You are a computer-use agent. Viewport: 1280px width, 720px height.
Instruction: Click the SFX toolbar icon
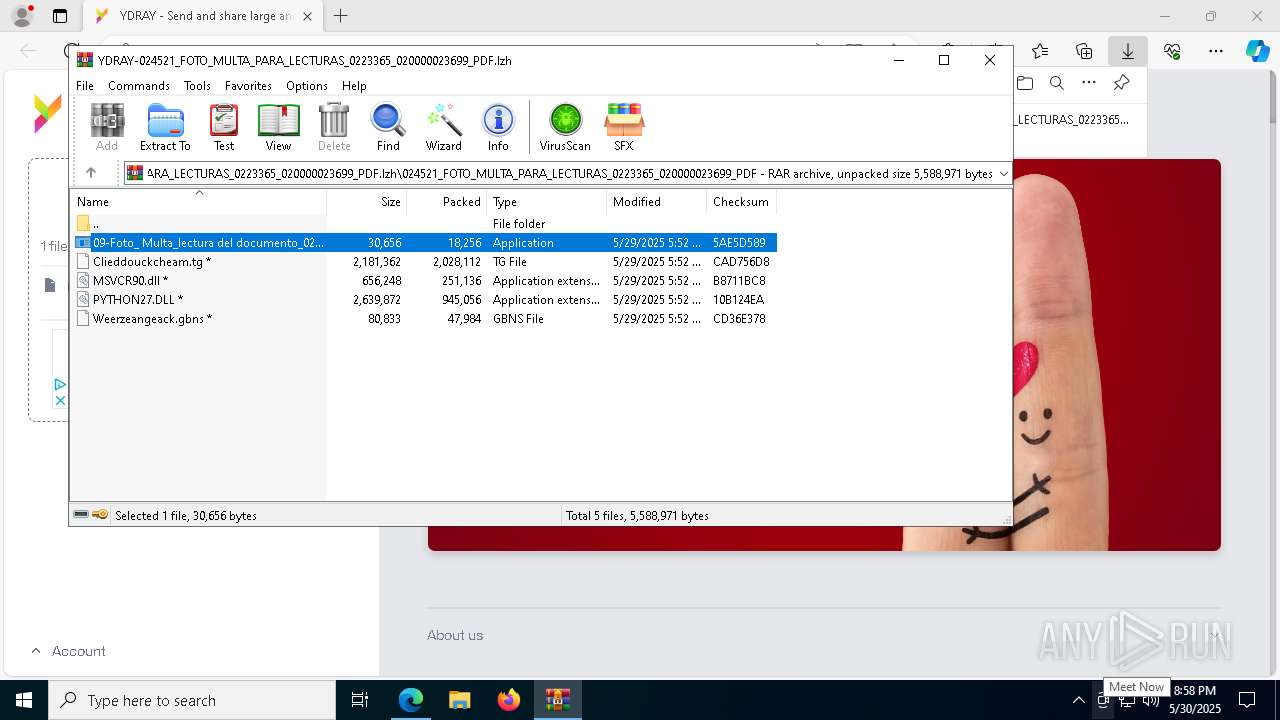624,127
